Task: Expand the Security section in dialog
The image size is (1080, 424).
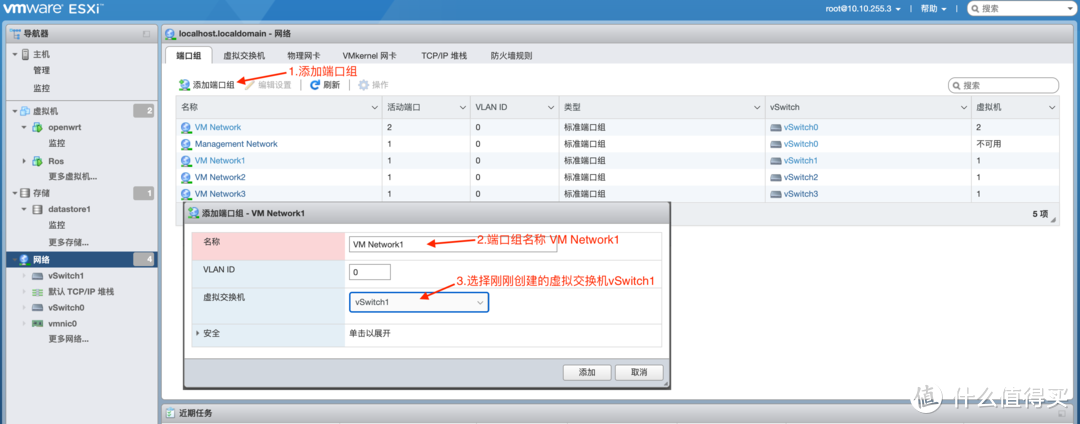Action: pos(198,333)
